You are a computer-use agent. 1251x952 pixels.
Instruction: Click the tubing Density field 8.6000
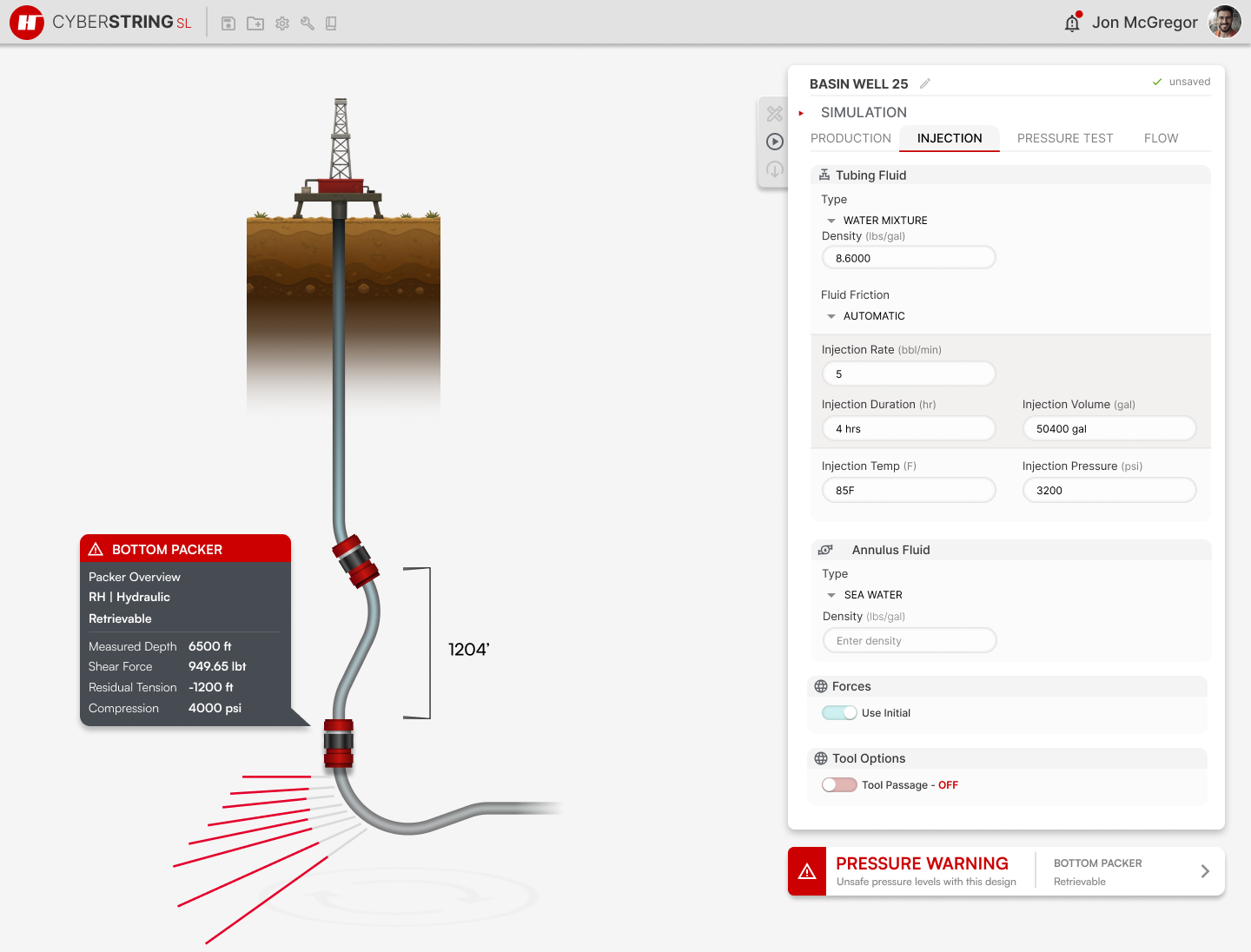(x=909, y=258)
